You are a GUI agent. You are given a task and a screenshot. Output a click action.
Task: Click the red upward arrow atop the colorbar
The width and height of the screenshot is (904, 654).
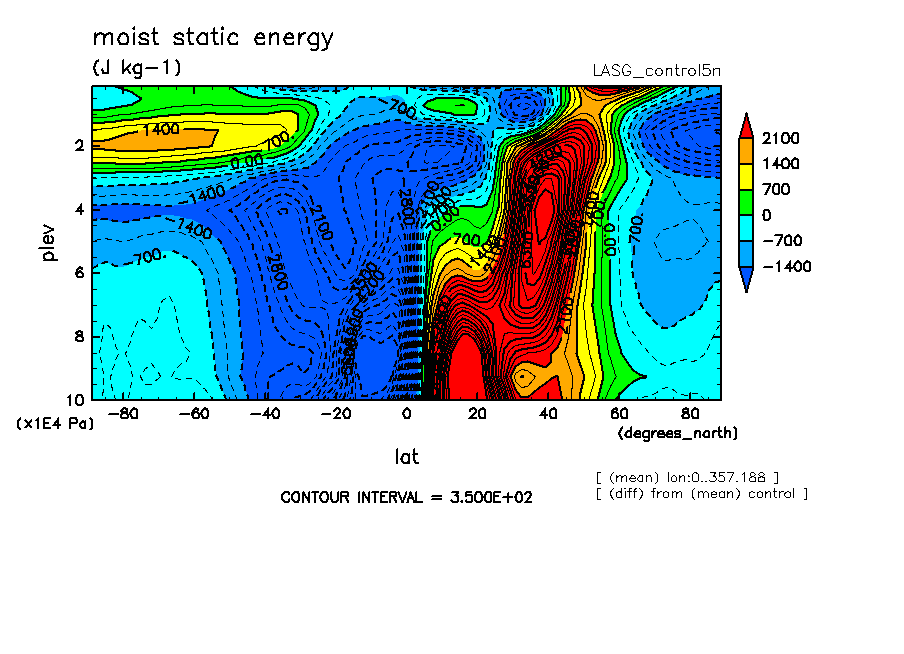click(x=747, y=124)
